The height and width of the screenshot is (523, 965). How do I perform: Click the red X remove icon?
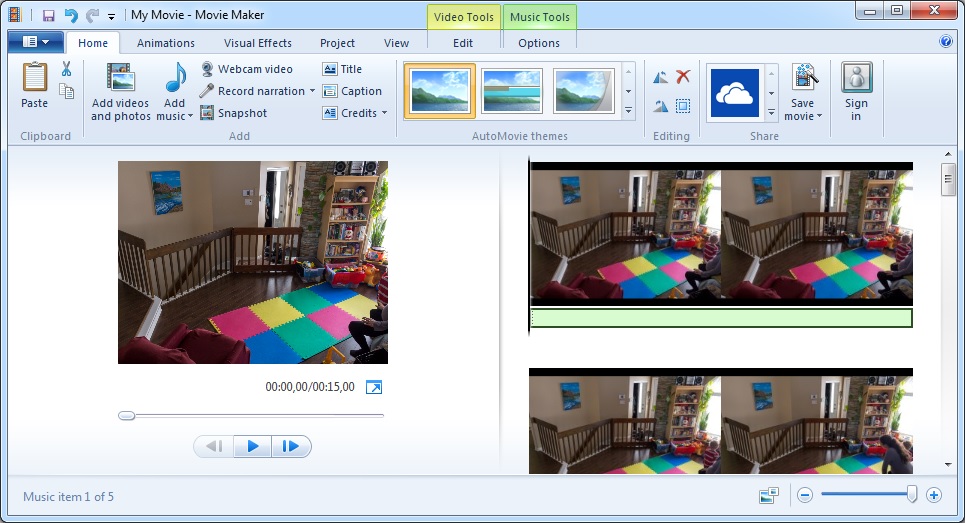[683, 77]
